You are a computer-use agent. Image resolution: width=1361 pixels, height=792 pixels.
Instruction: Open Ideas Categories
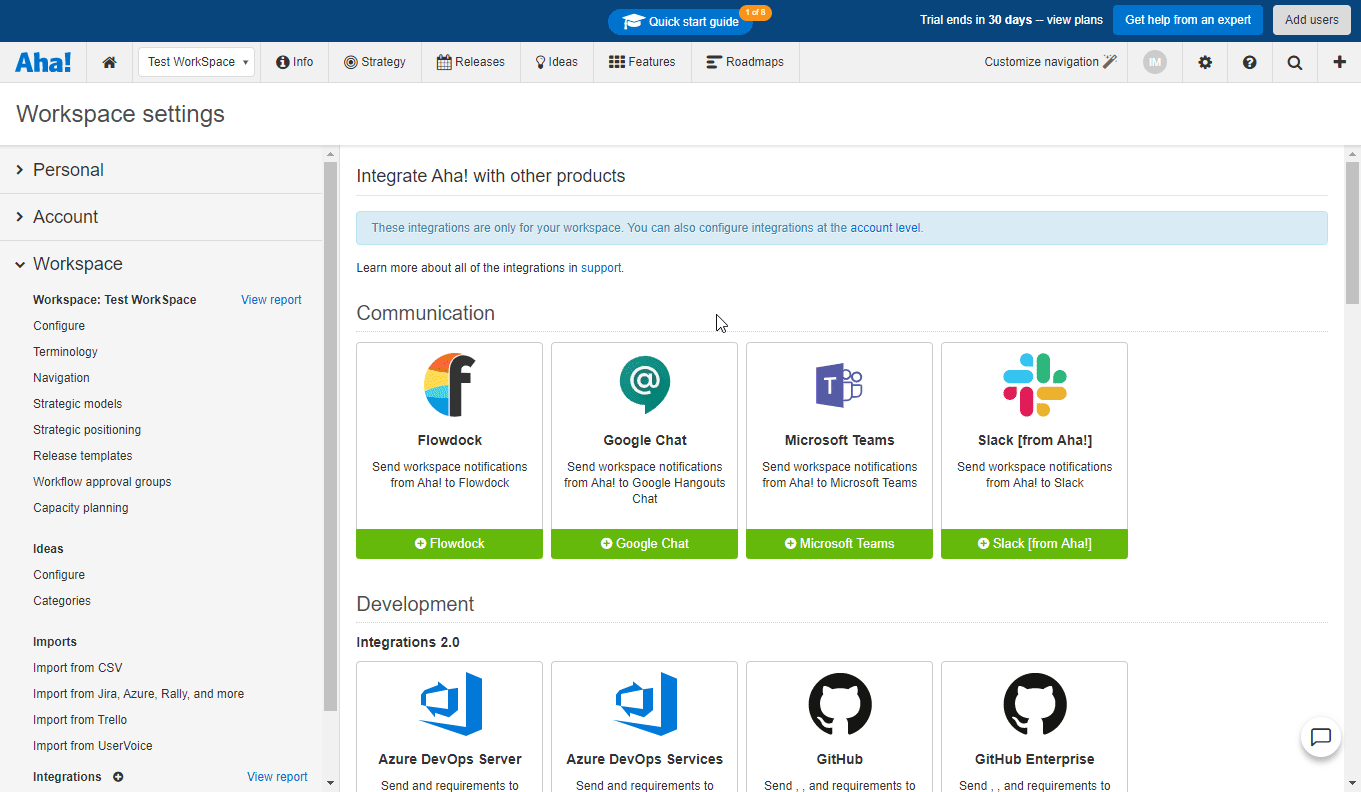point(62,601)
